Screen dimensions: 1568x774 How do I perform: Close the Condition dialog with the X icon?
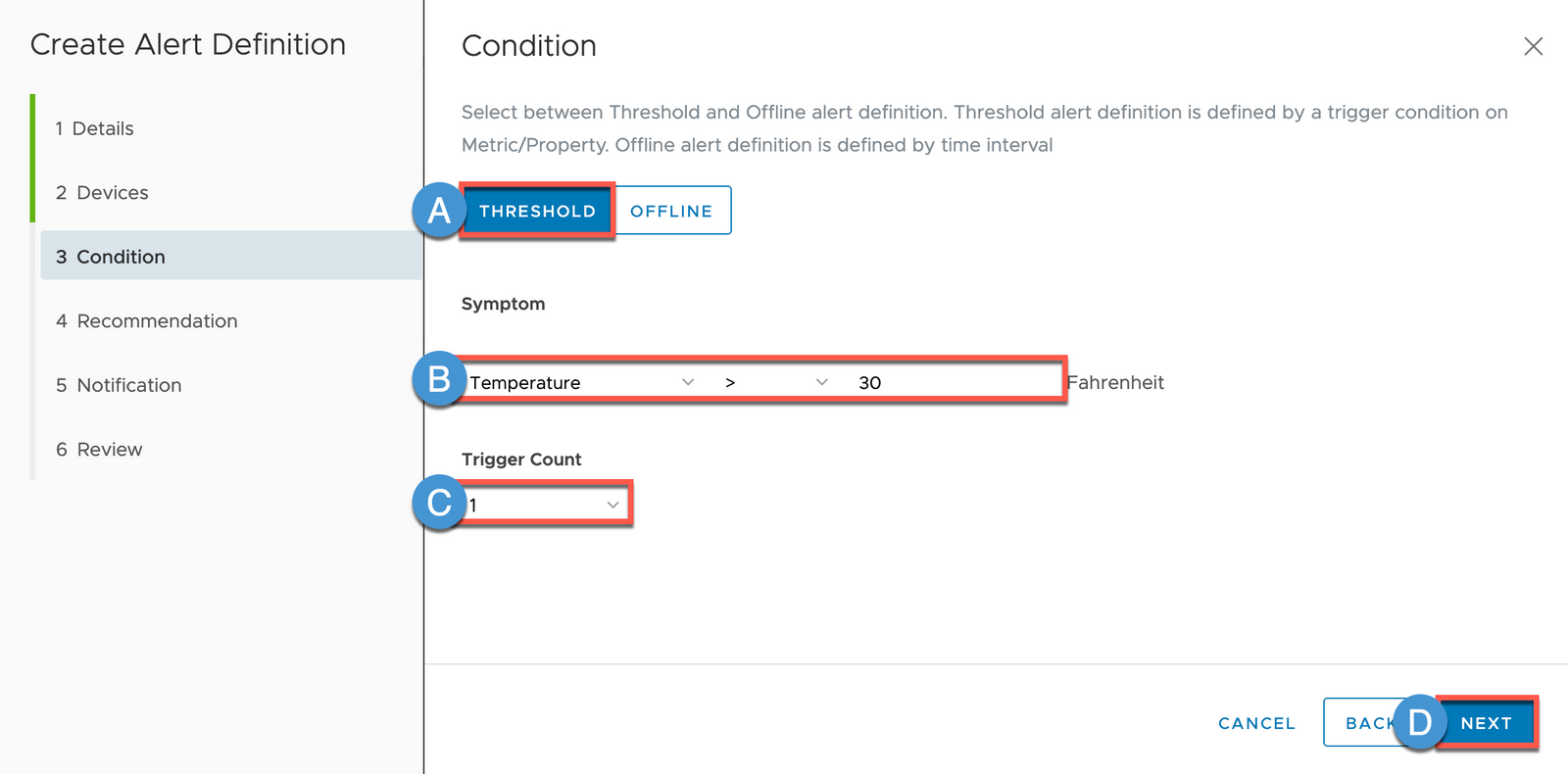pyautogui.click(x=1533, y=46)
